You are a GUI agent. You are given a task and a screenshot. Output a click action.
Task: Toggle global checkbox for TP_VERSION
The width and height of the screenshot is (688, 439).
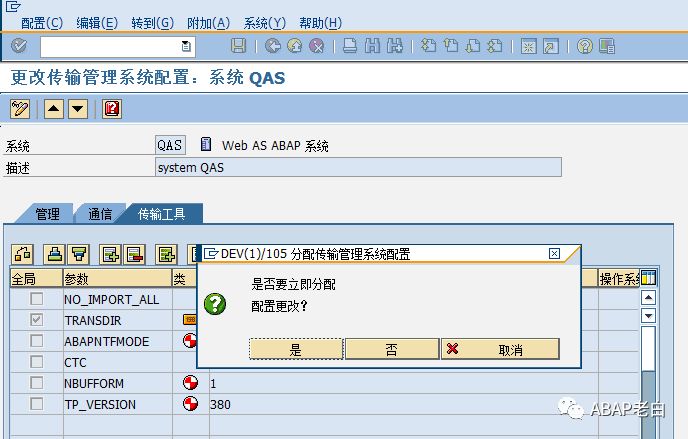pos(36,403)
